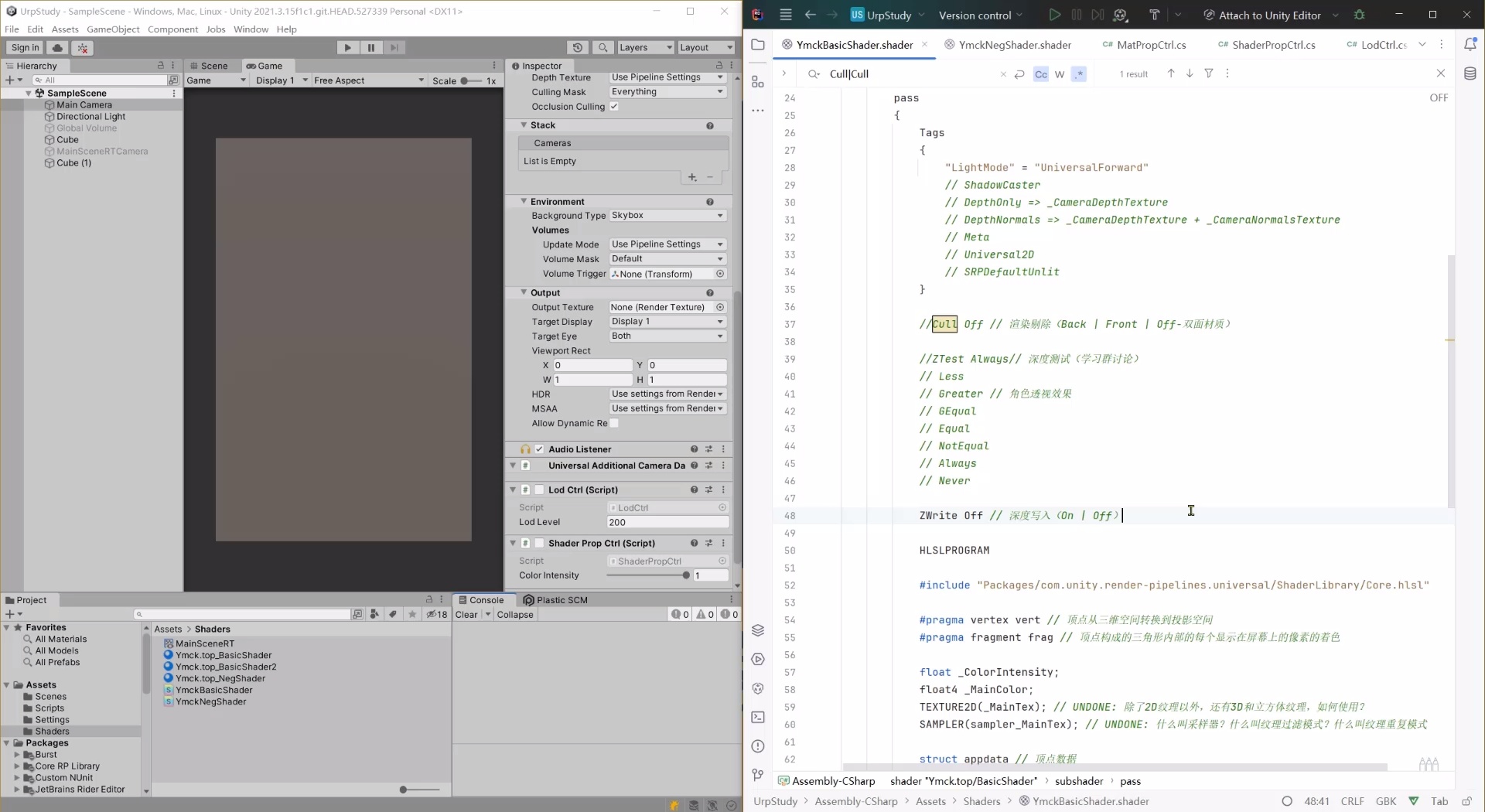Open Rider's hamburger main menu
The image size is (1485, 812).
[786, 14]
